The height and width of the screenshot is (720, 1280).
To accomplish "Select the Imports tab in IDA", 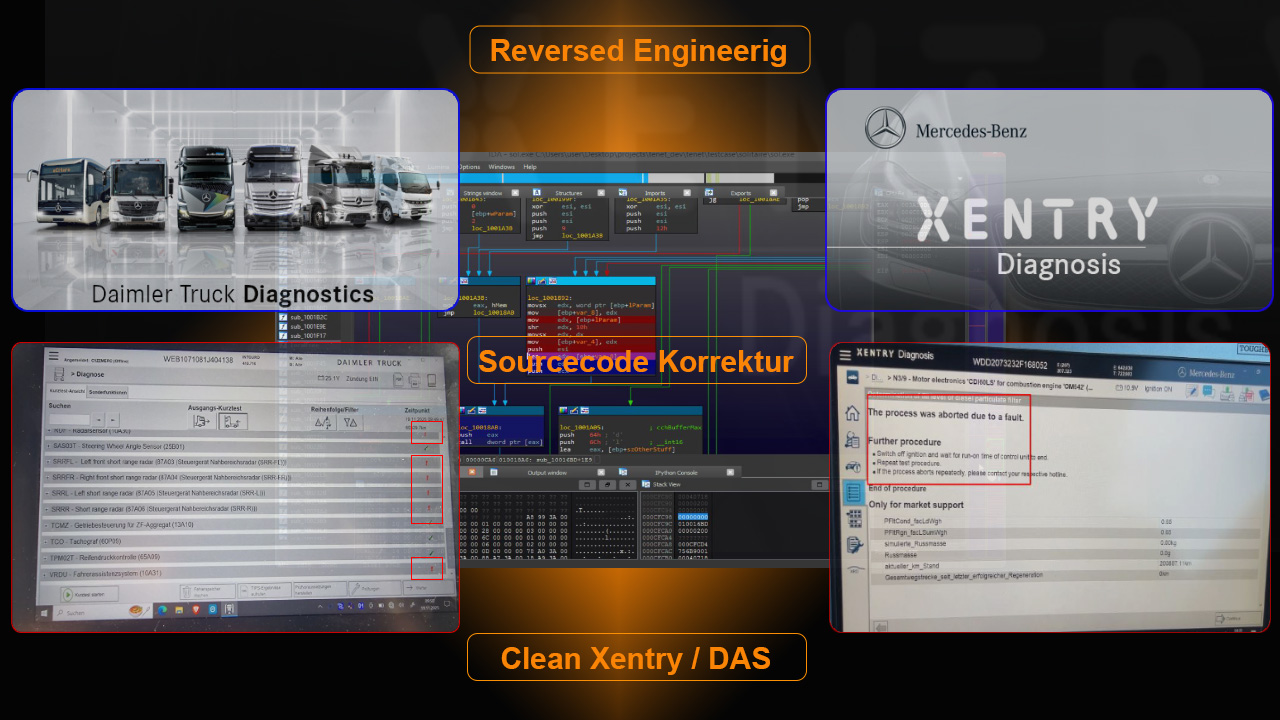I will pyautogui.click(x=655, y=193).
